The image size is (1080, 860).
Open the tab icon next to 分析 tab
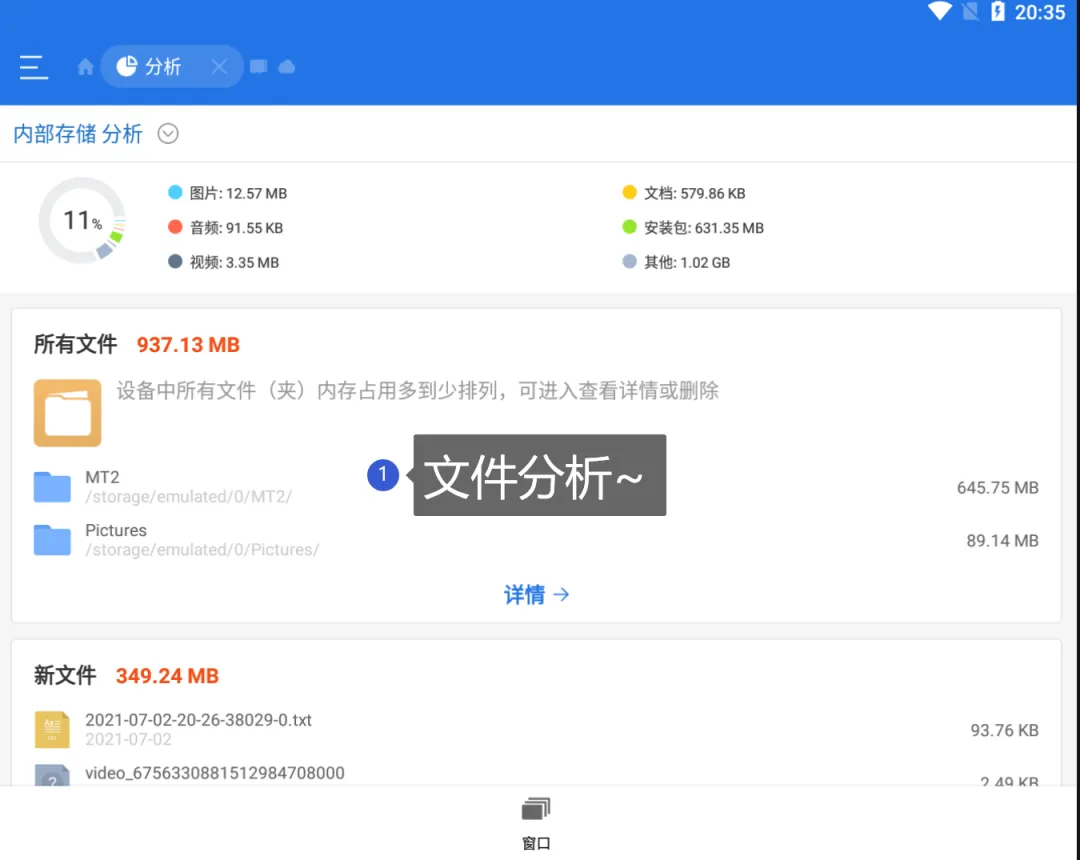[x=258, y=67]
